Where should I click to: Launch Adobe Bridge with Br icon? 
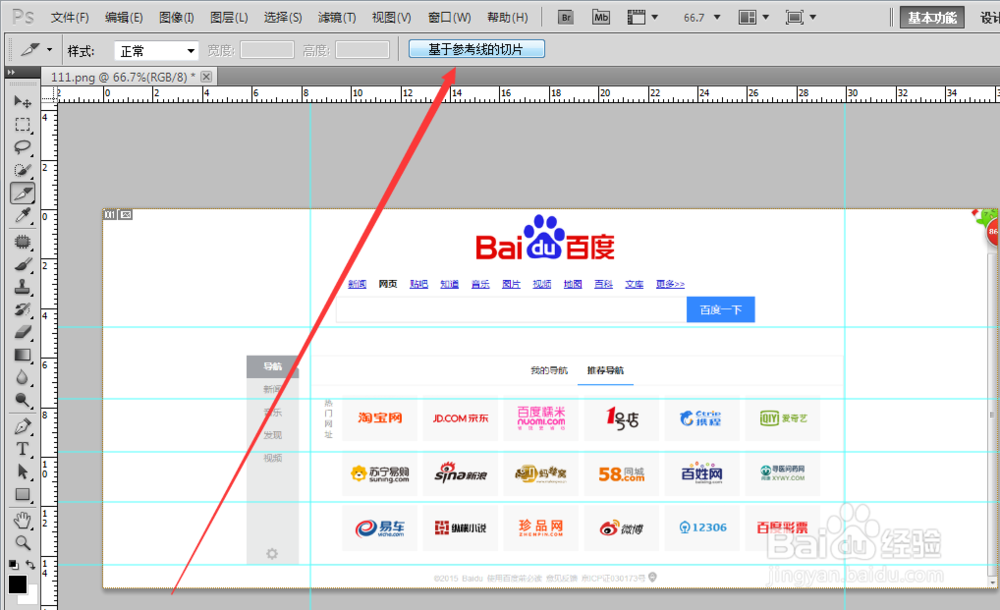(x=565, y=17)
